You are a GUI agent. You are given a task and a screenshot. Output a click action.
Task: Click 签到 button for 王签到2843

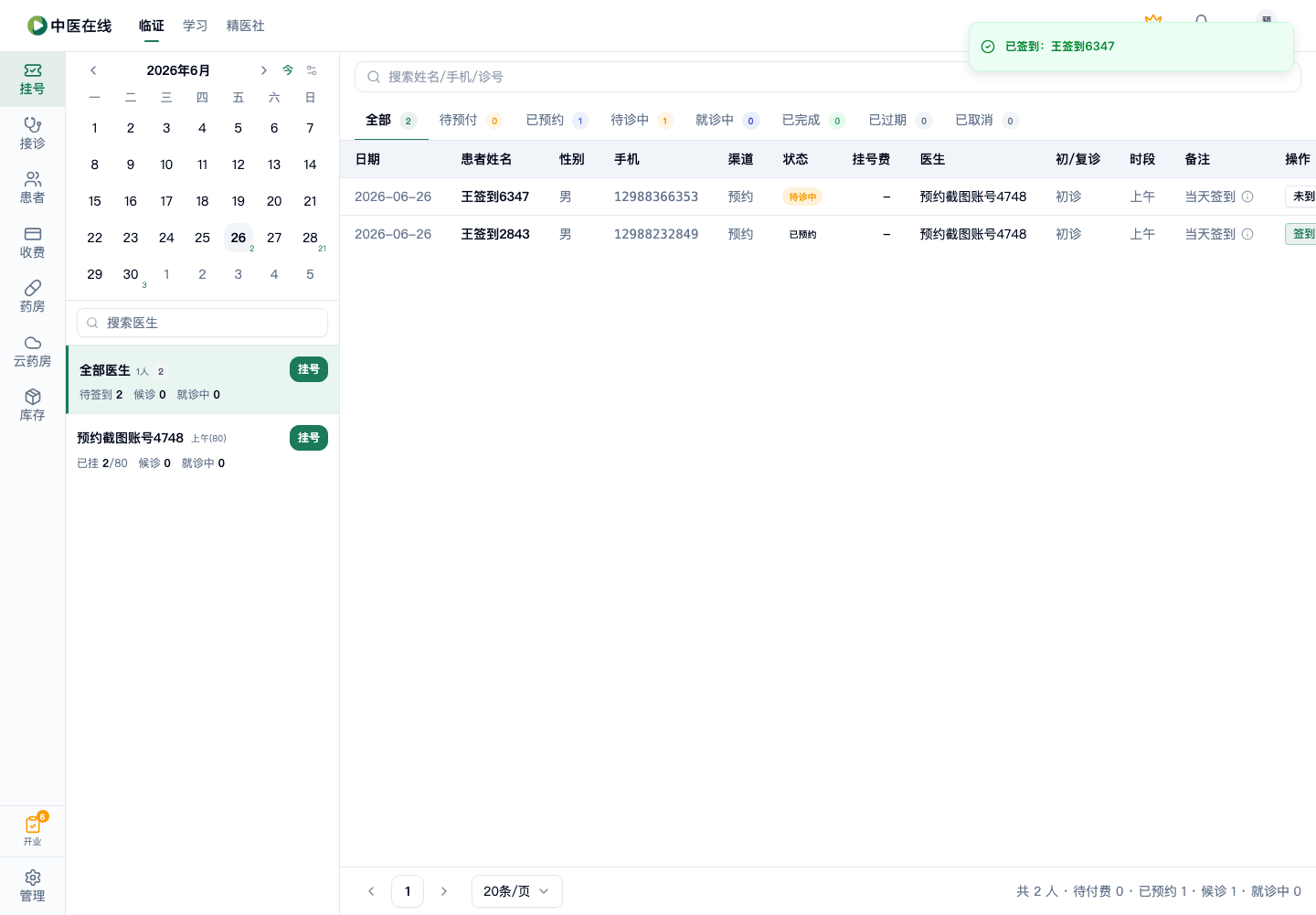click(x=1302, y=234)
